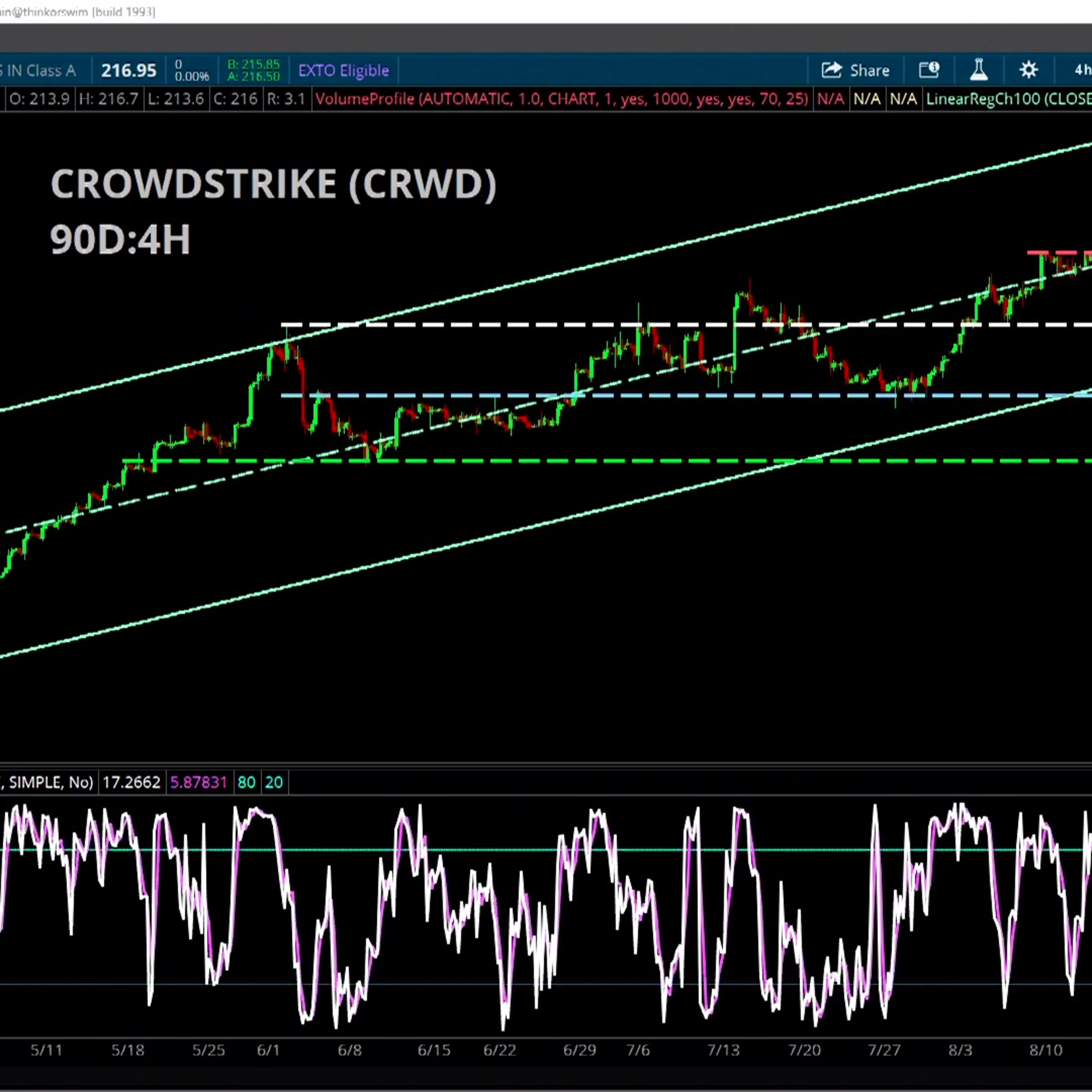
Task: Click the range value R: 3.1
Action: (x=285, y=99)
